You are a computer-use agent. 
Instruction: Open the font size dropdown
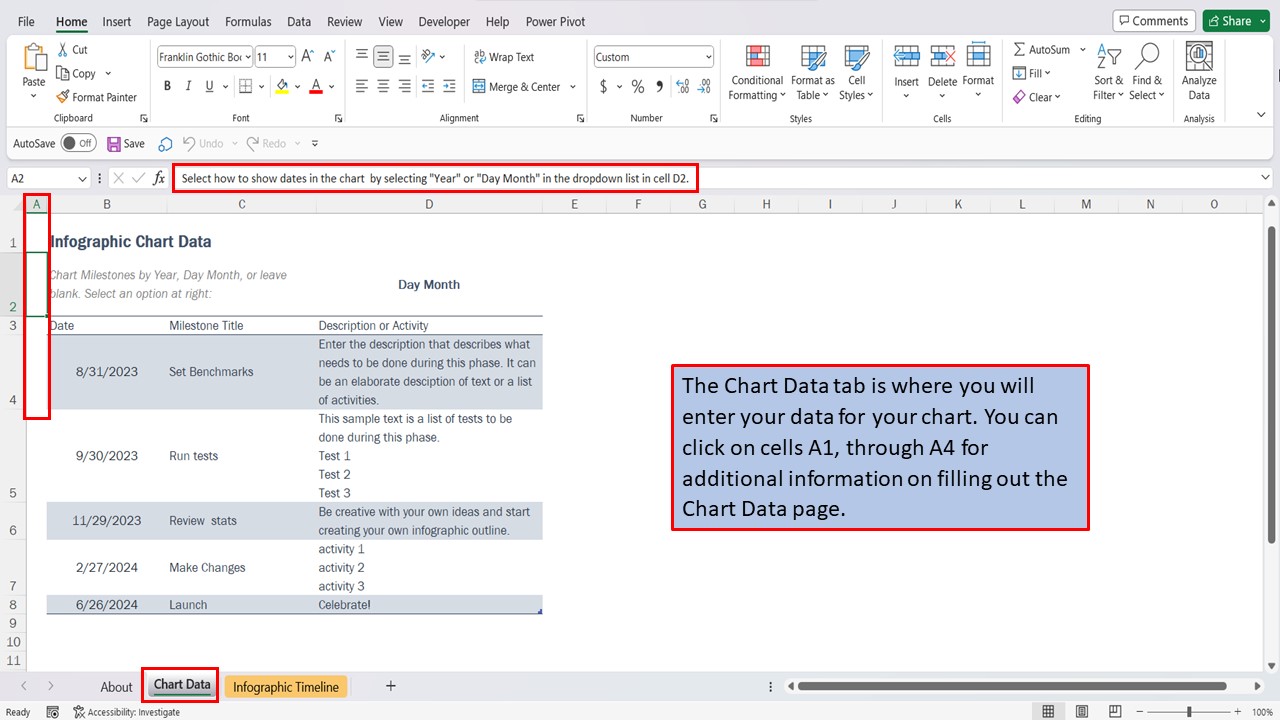290,57
